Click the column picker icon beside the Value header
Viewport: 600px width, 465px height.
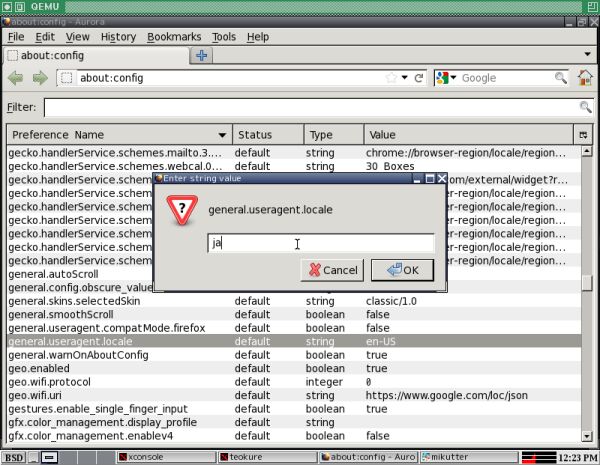(x=583, y=135)
